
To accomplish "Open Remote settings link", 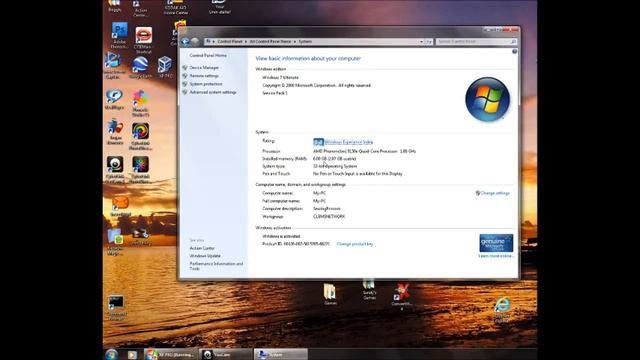I will (204, 76).
